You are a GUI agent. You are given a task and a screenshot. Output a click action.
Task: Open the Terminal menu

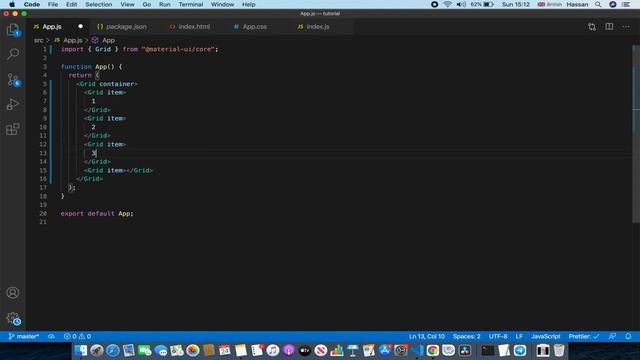click(x=191, y=4)
